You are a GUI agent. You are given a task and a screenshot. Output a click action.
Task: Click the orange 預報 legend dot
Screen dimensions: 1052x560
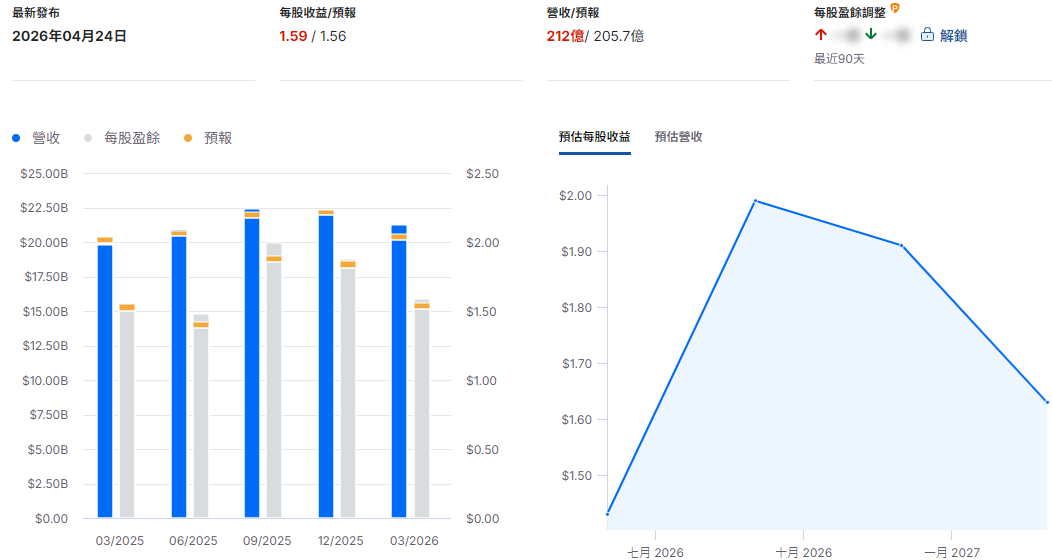click(188, 138)
